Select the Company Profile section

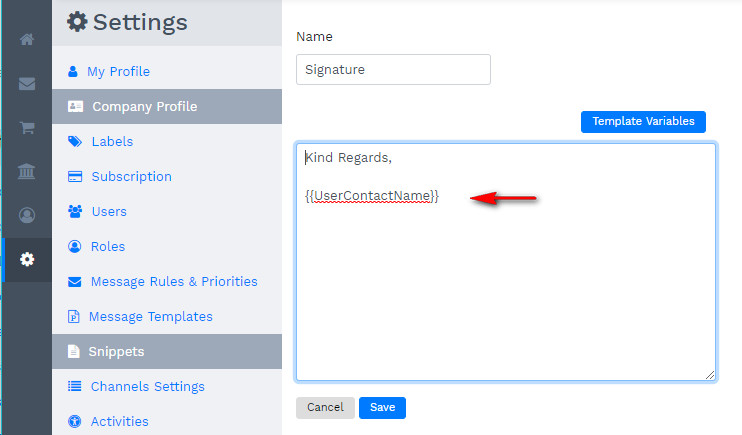[x=144, y=107]
